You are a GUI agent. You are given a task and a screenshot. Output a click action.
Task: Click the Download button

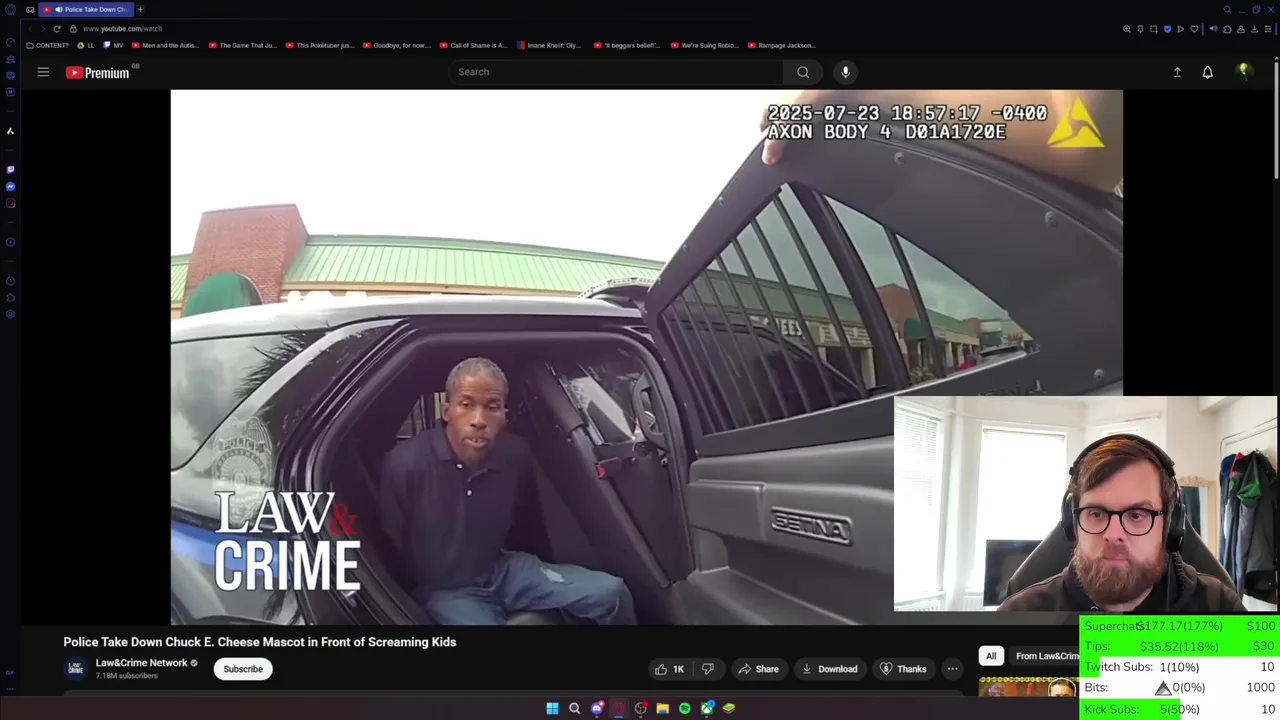pos(830,669)
